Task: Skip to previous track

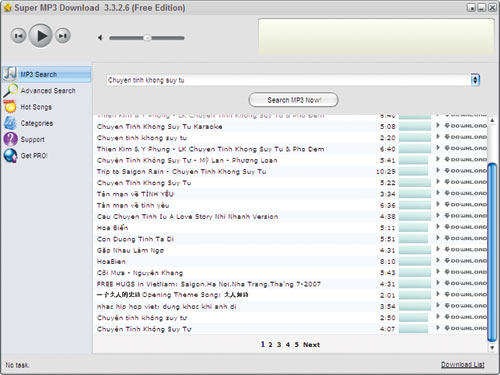Action: (18, 36)
